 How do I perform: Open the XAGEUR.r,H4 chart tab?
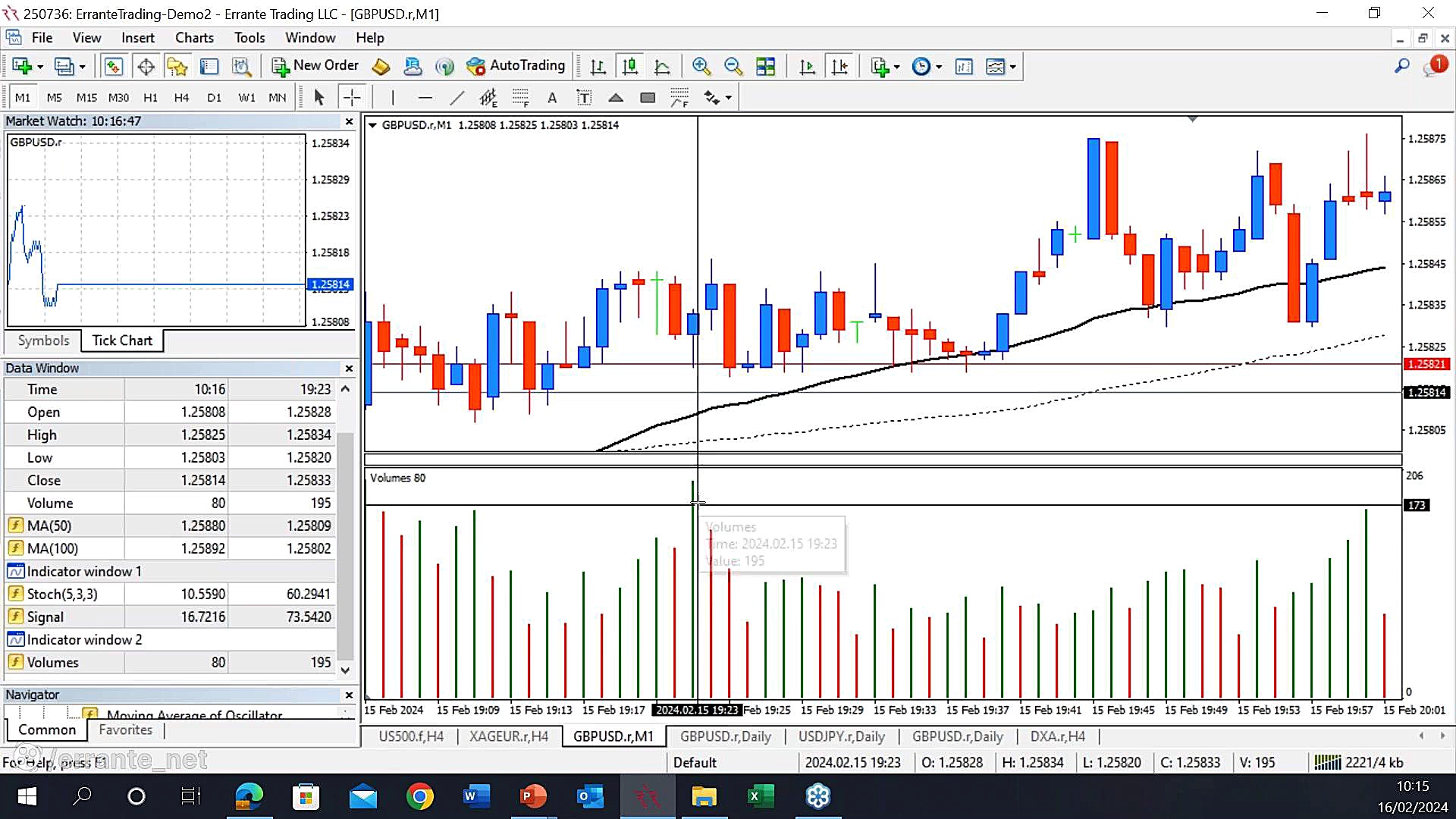coord(509,736)
